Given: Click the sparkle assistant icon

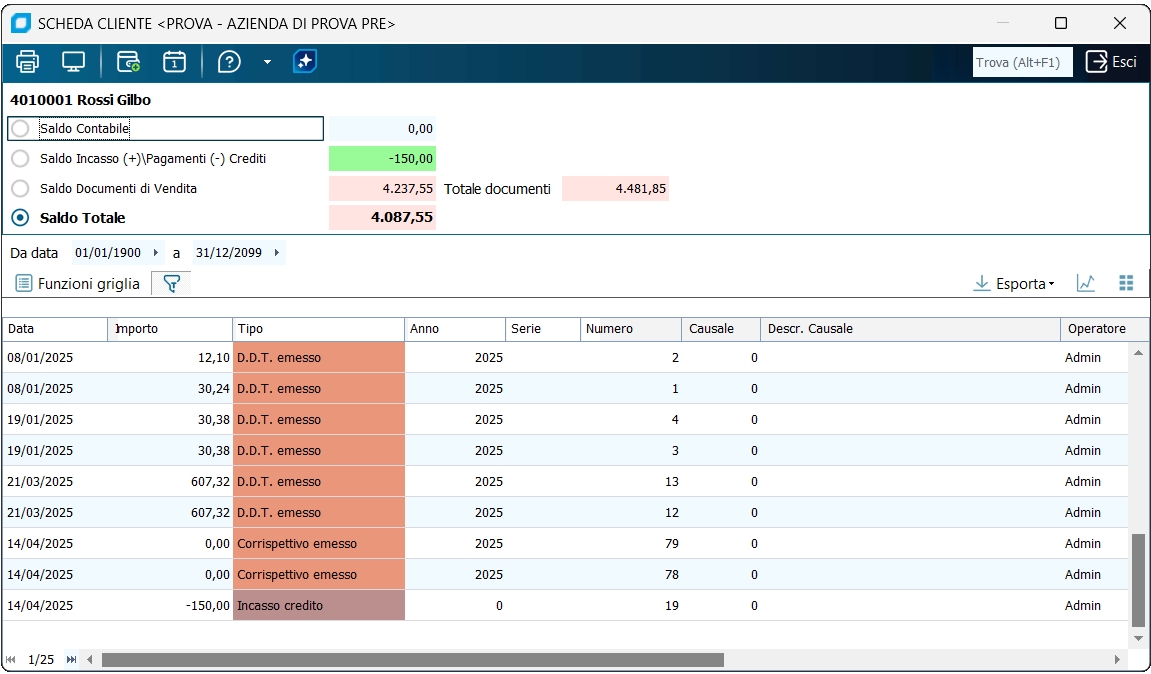Looking at the screenshot, I should click(x=305, y=62).
